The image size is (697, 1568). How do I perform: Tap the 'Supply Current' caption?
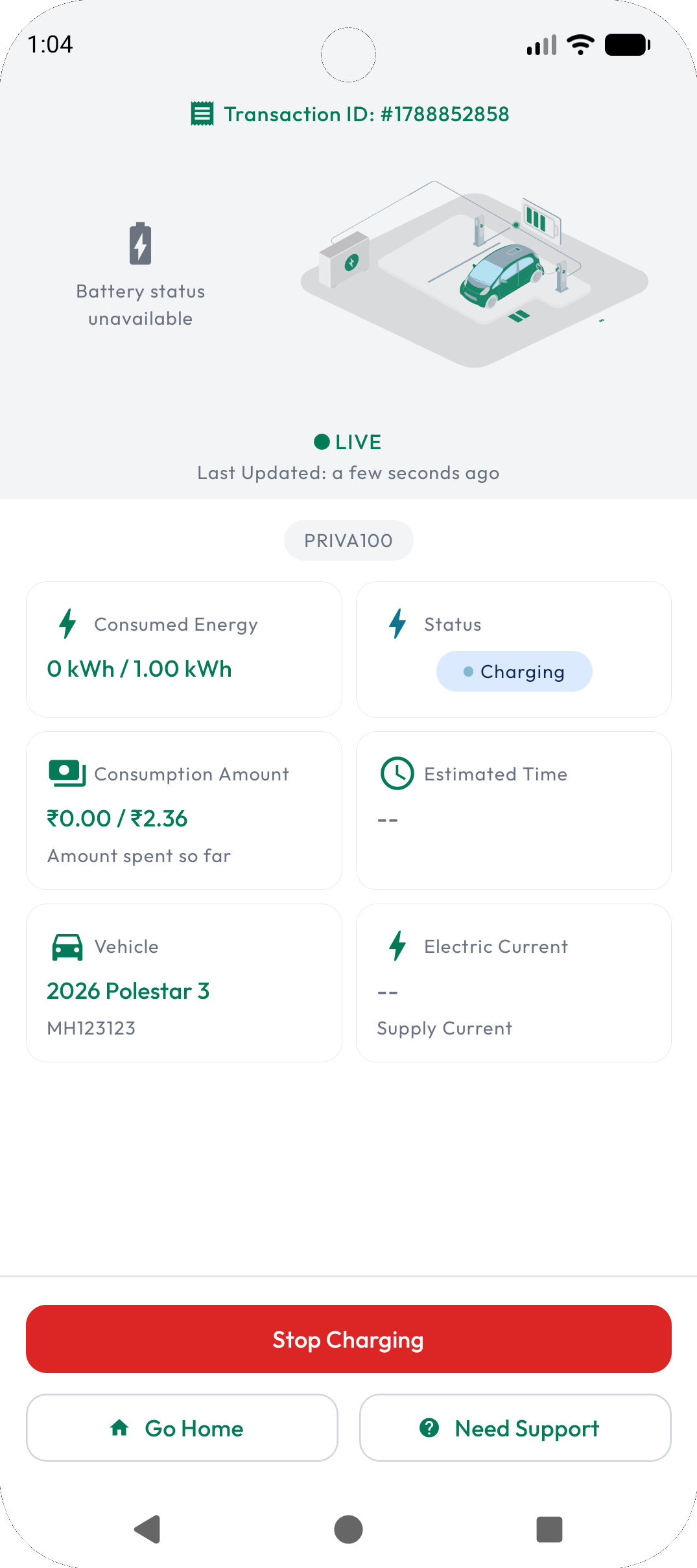coord(445,1029)
